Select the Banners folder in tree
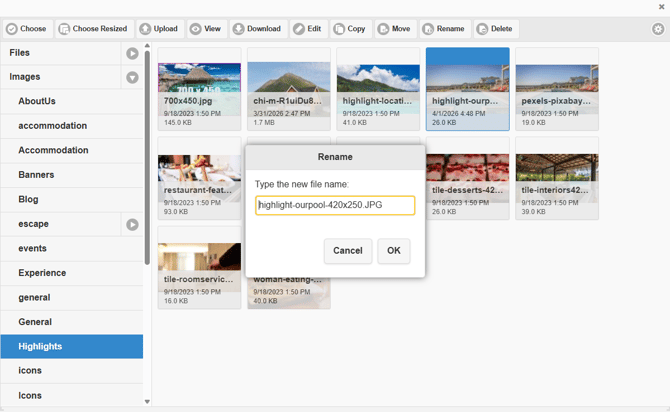 (36, 175)
